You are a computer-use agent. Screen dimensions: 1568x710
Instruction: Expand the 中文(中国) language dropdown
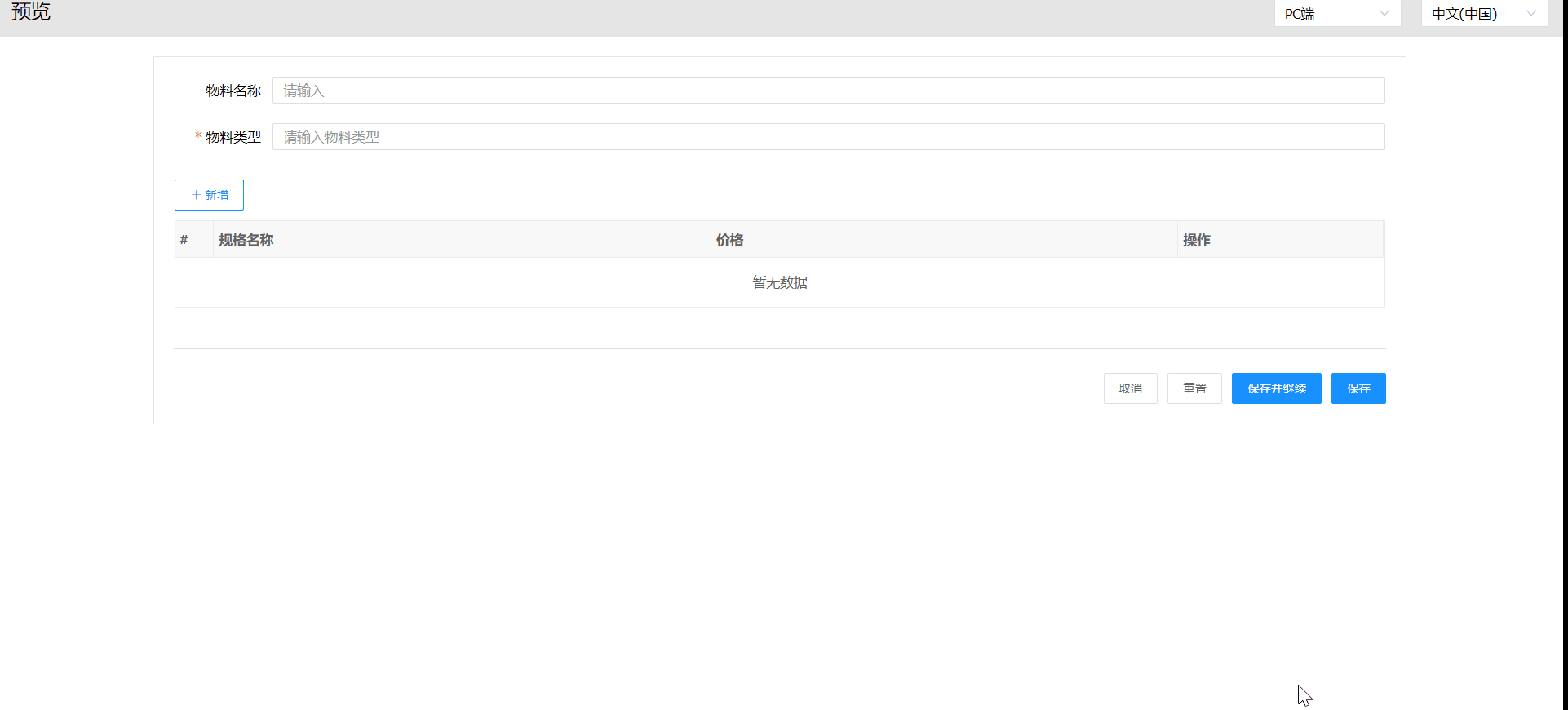[x=1483, y=14]
